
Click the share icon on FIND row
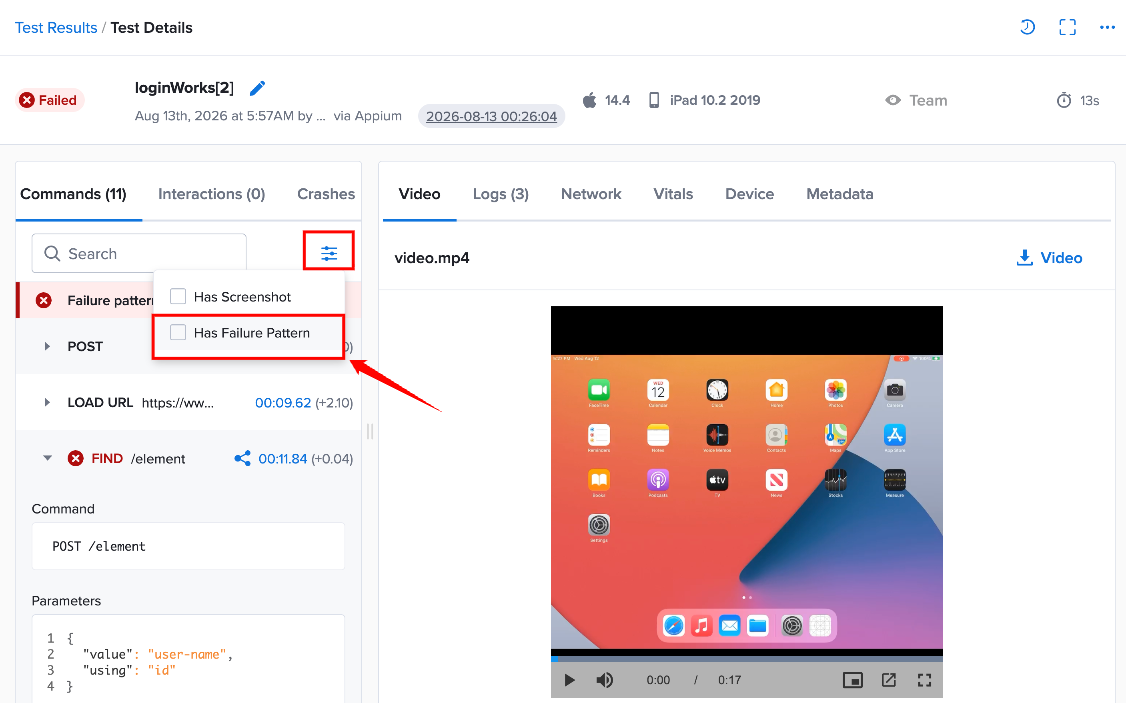pyautogui.click(x=243, y=458)
